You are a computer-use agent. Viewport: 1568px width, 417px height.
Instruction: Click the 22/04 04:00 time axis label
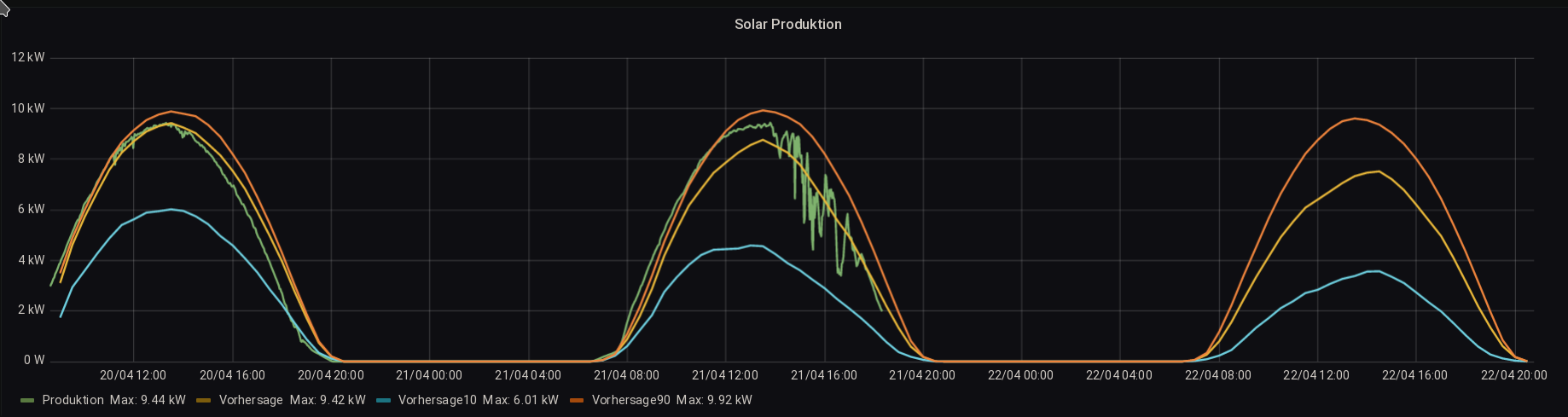(1119, 375)
